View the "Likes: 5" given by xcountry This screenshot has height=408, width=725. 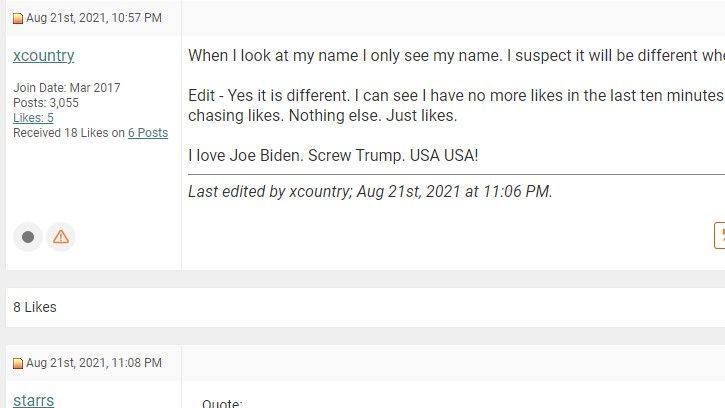[x=33, y=118]
